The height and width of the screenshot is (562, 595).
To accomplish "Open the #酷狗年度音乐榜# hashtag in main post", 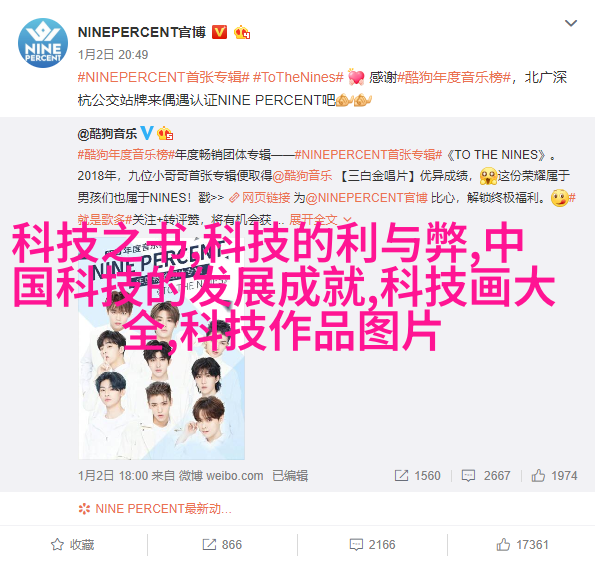I will (x=455, y=77).
